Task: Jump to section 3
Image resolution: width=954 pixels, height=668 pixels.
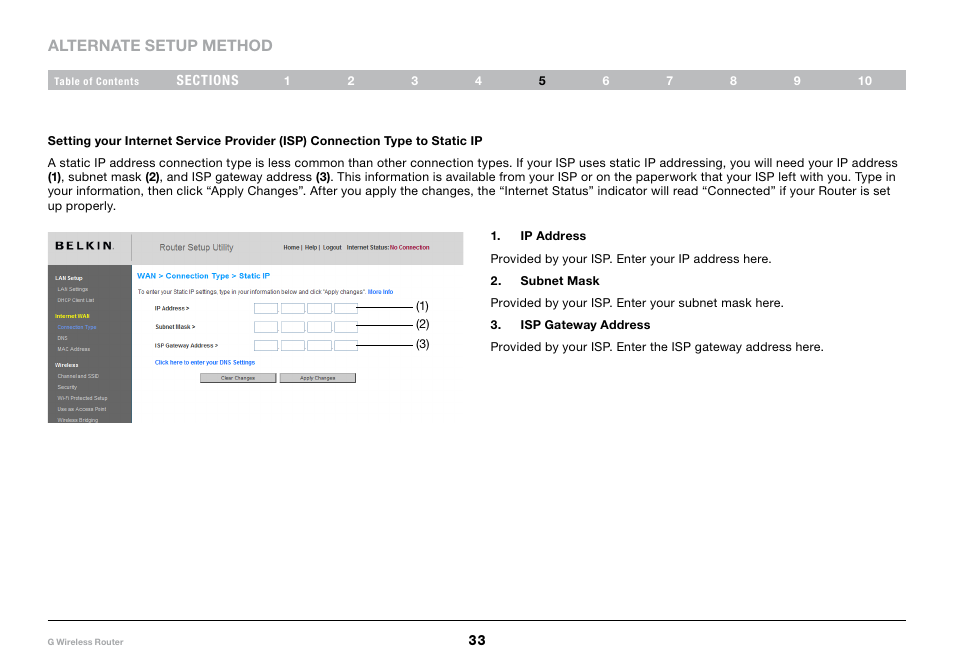Action: coord(414,81)
